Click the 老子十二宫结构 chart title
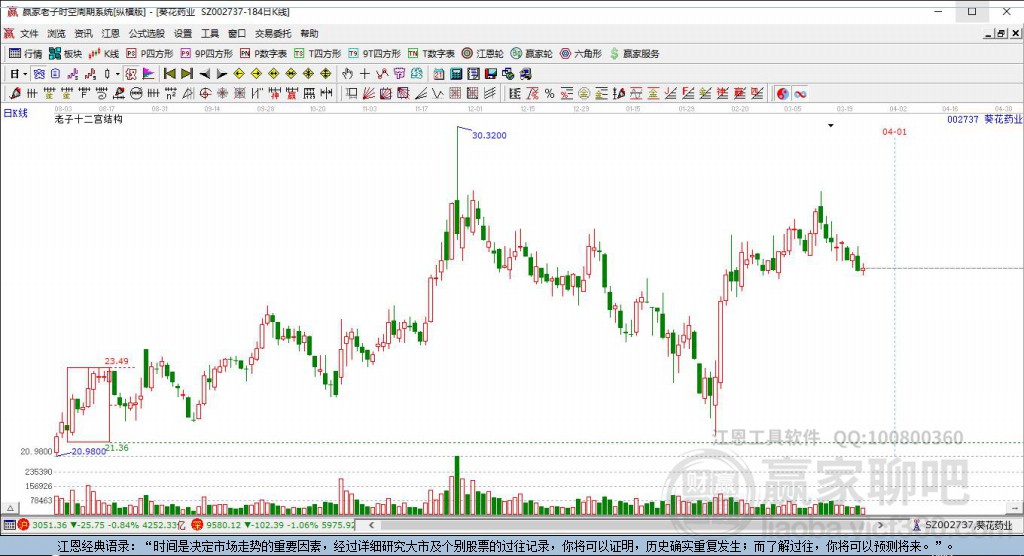1024x556 pixels. coord(88,119)
